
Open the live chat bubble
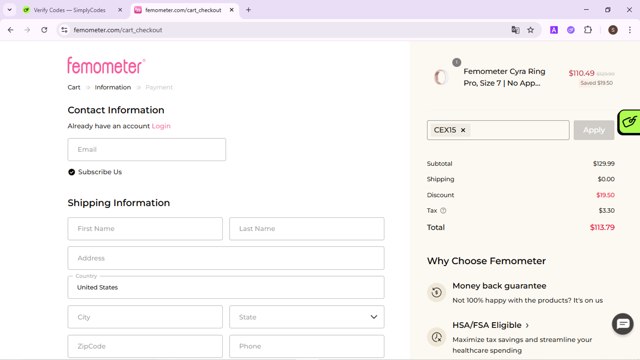pos(622,324)
